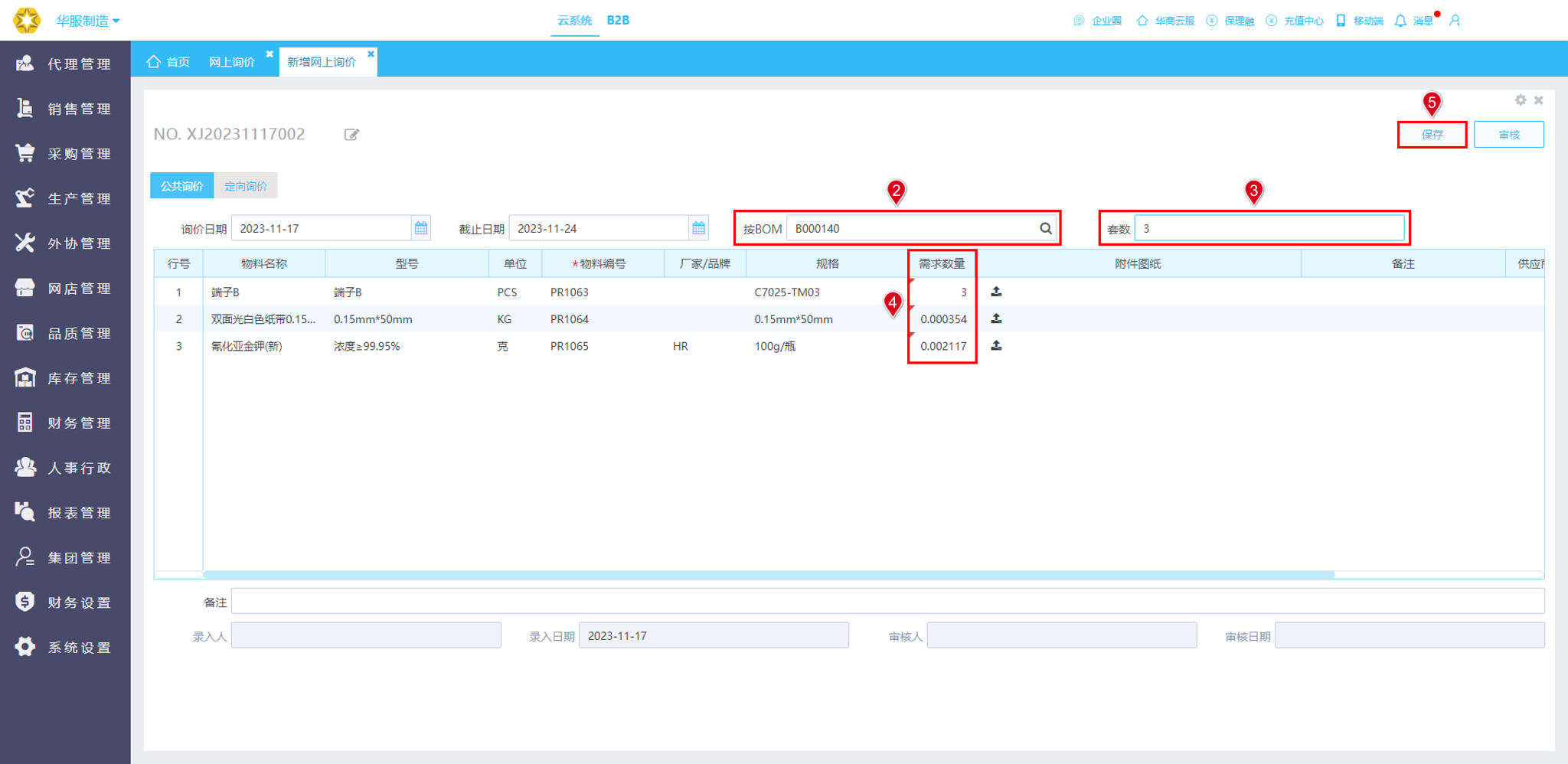Click the 保存 button
Viewport: 1568px width, 764px height.
tap(1432, 135)
